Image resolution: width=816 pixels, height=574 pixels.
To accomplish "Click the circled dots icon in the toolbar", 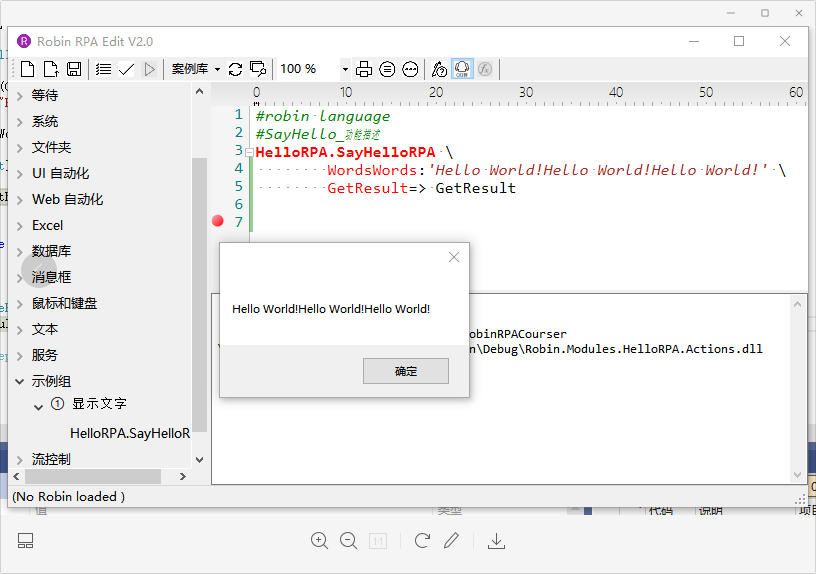I will 410,69.
